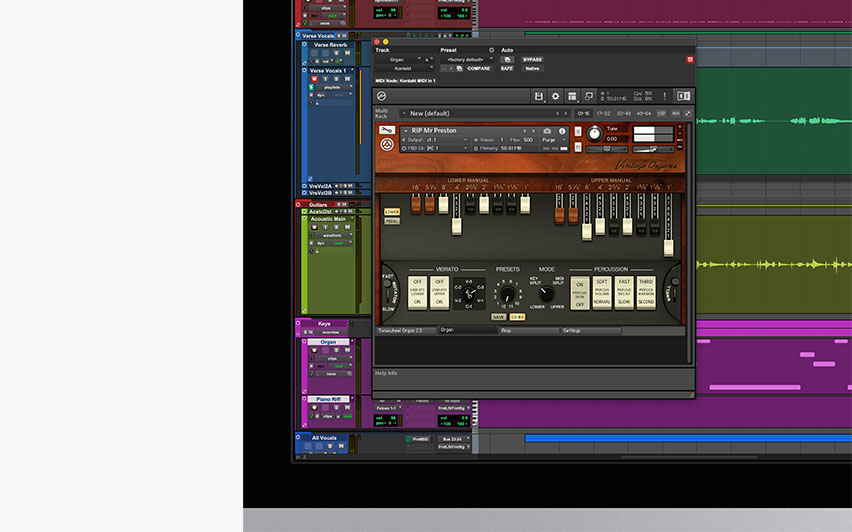Screen dimensions: 852x532
Task: Select rack page 17-32 tab
Action: coord(603,114)
